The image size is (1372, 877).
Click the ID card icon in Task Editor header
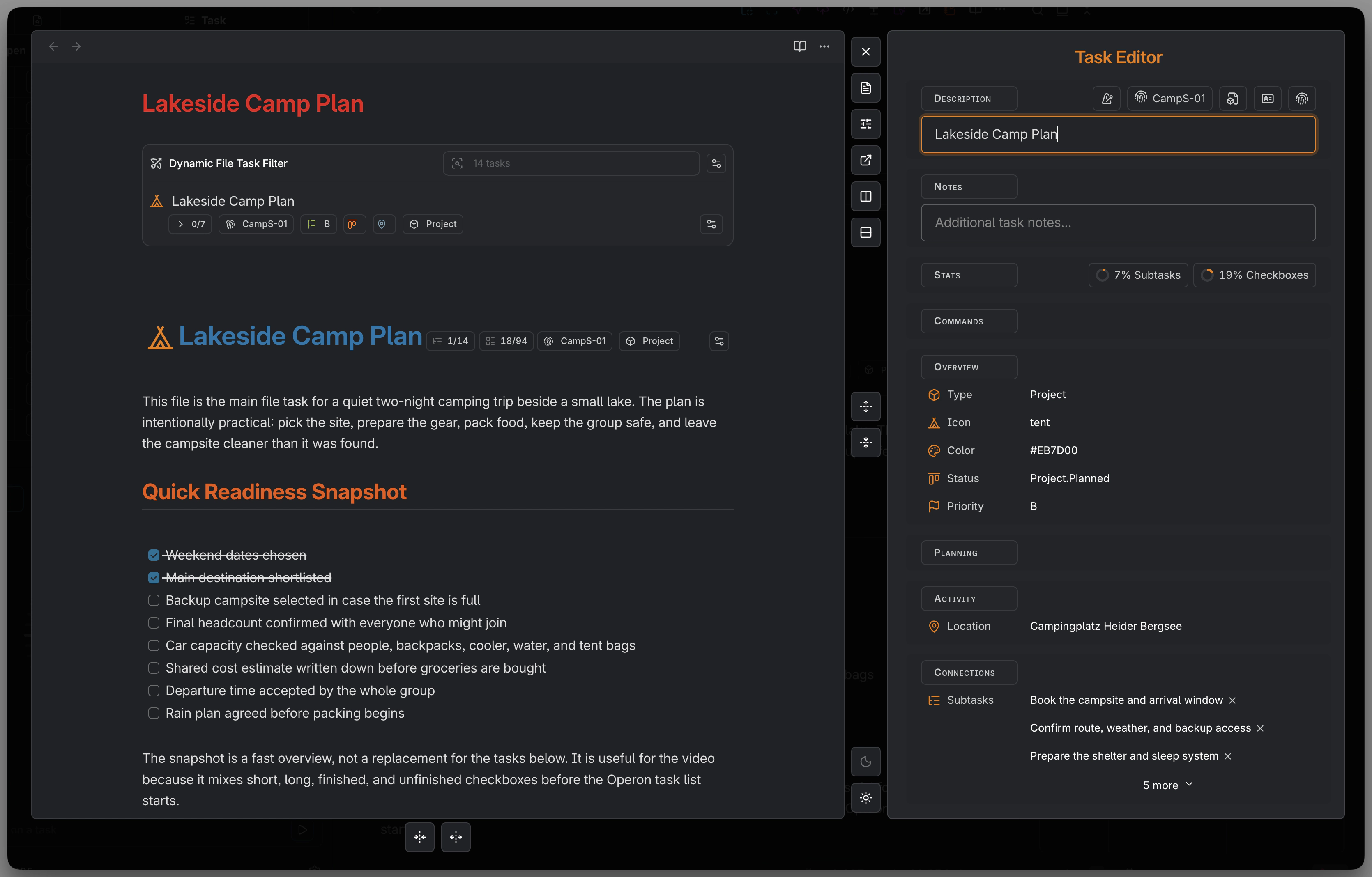tap(1267, 99)
